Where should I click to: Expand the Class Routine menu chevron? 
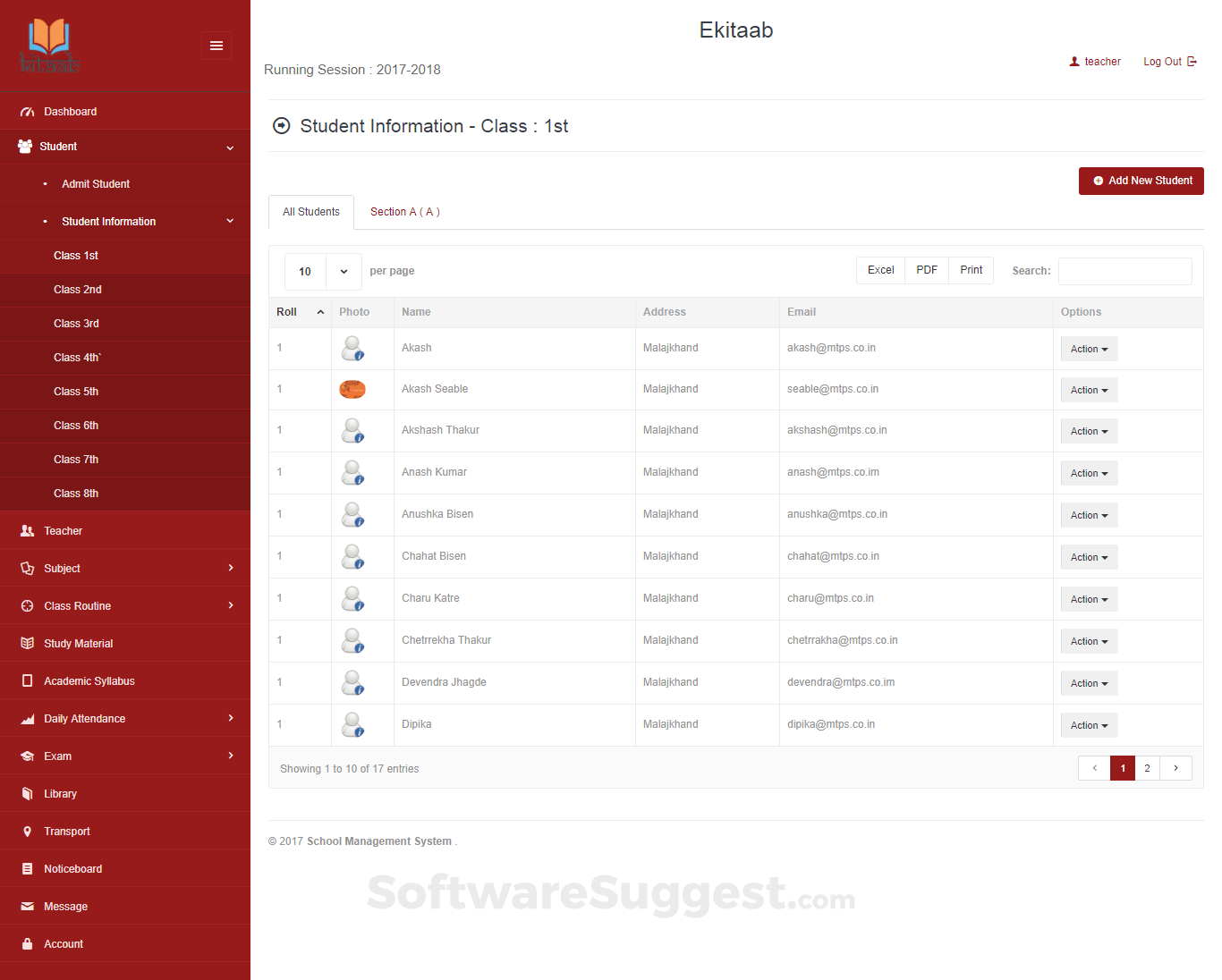tap(231, 605)
